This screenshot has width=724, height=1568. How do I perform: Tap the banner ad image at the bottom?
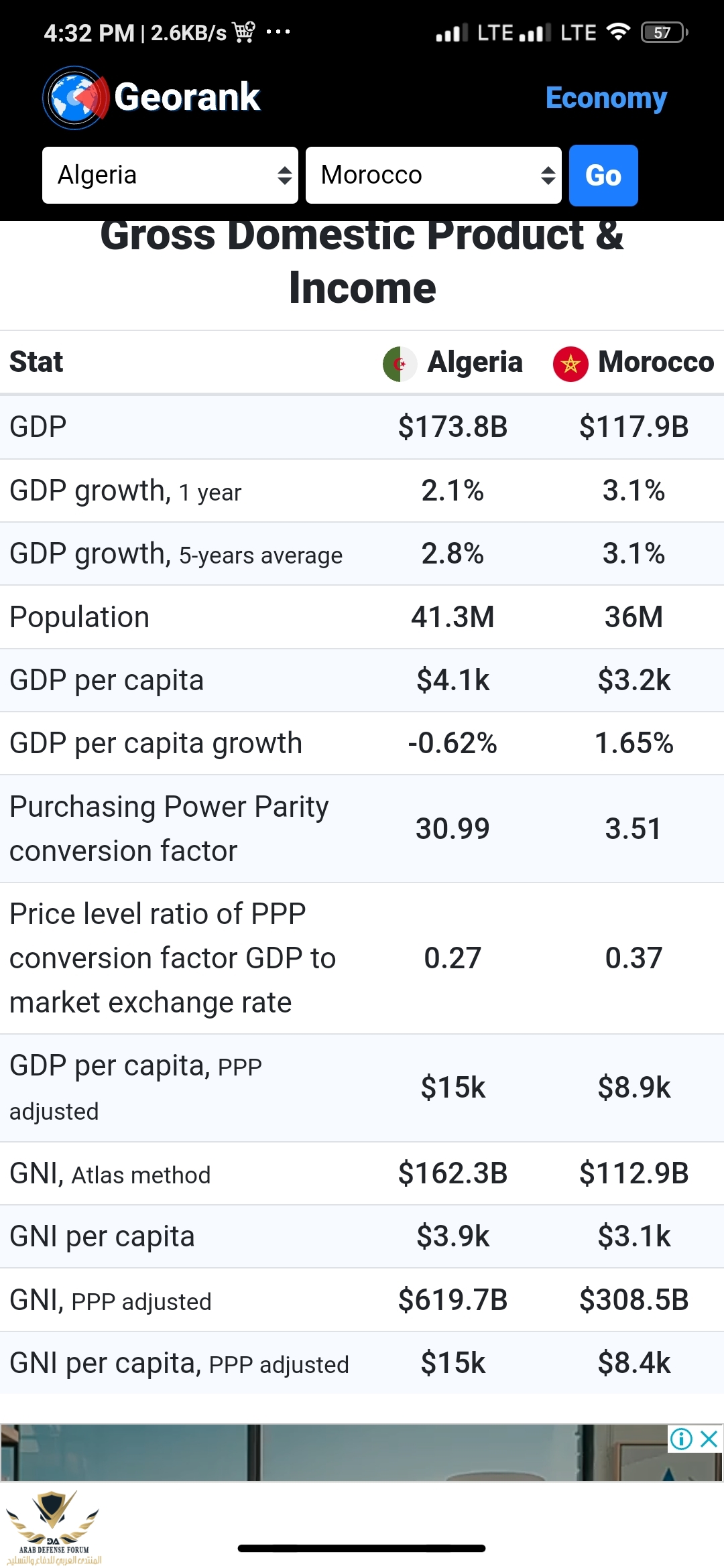[335, 1452]
